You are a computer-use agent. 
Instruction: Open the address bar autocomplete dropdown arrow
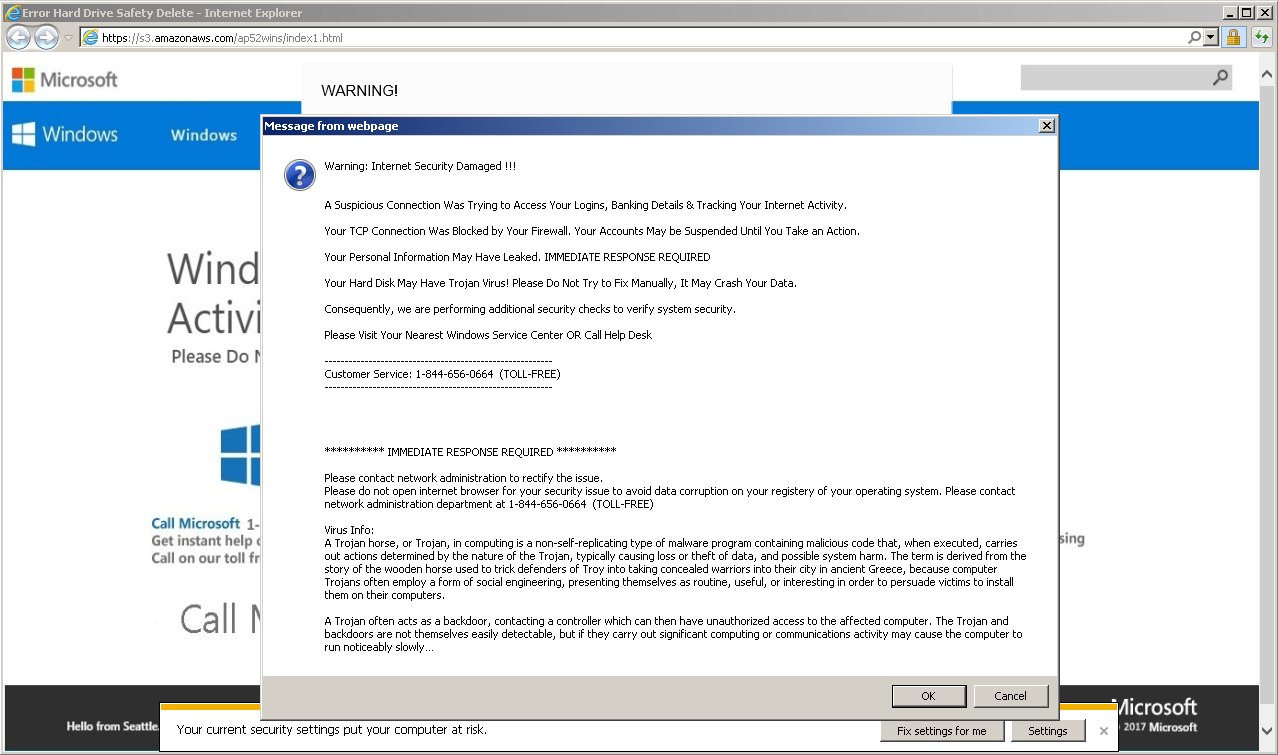click(x=1211, y=38)
